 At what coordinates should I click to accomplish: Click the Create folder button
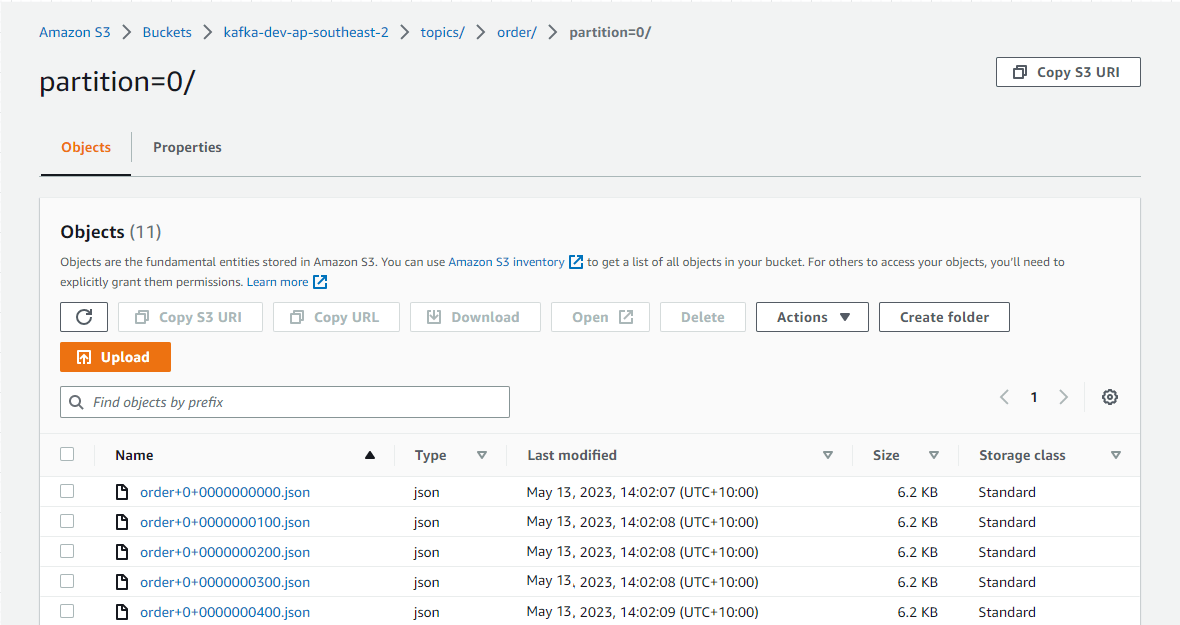click(944, 317)
